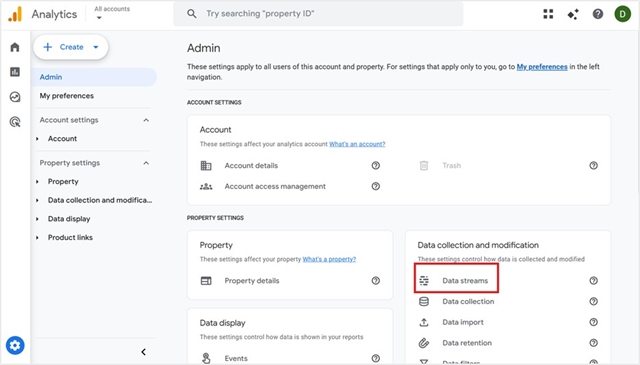Viewport: 640px width, 365px height.
Task: Open help for Data streams
Action: tap(593, 280)
